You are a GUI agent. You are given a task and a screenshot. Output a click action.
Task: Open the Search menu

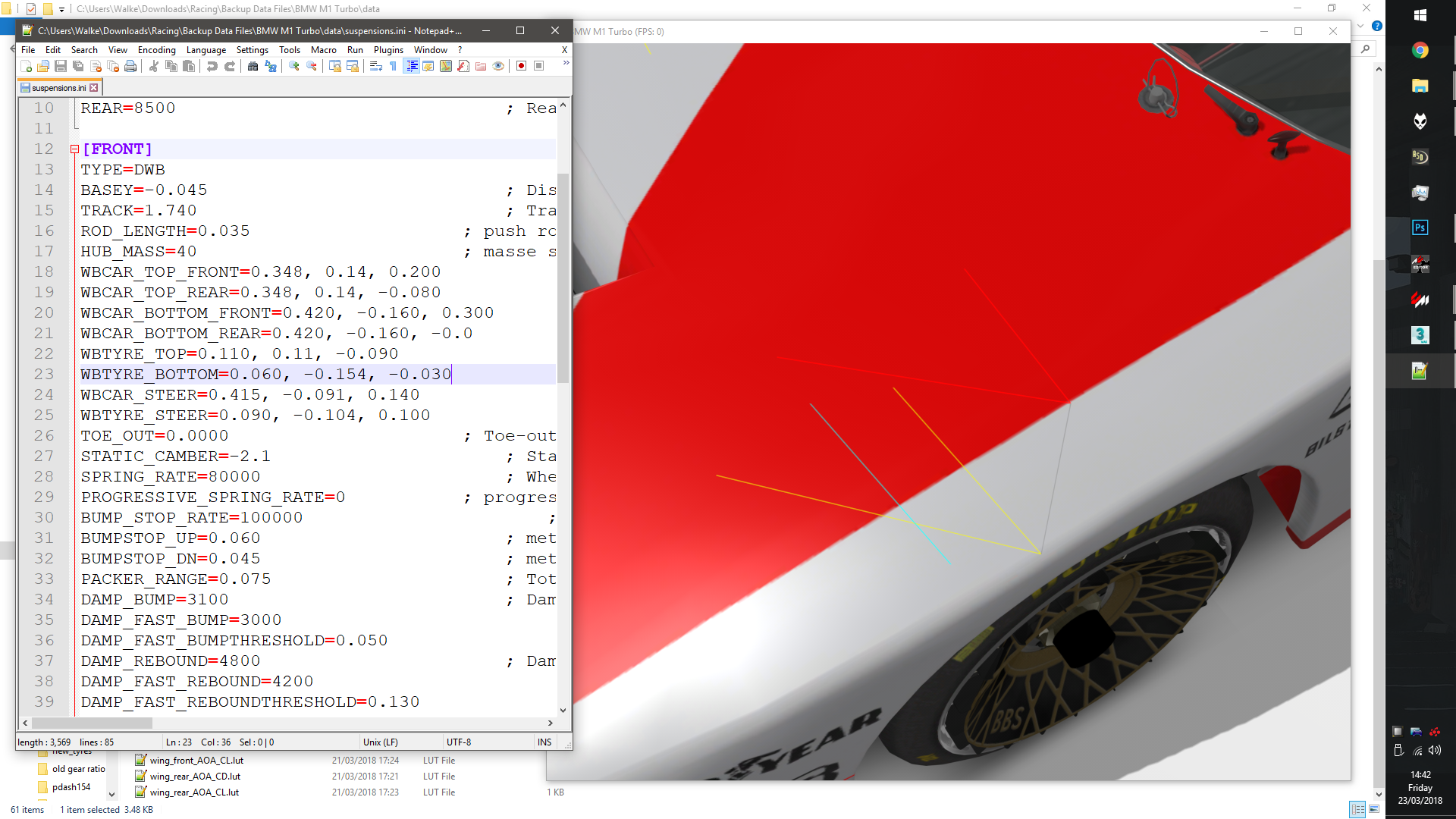click(84, 50)
